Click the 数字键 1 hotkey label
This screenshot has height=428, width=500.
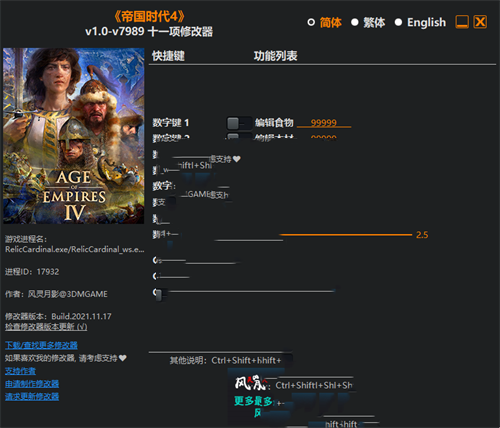click(171, 123)
